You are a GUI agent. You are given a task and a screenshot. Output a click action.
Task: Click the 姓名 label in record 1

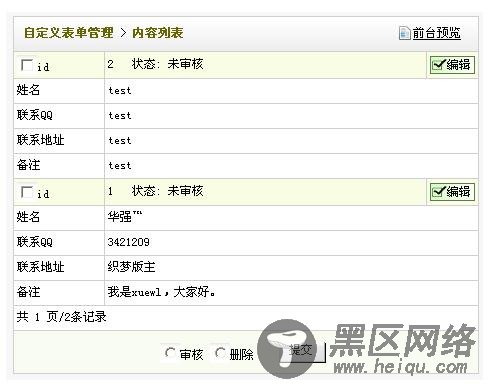[28, 217]
